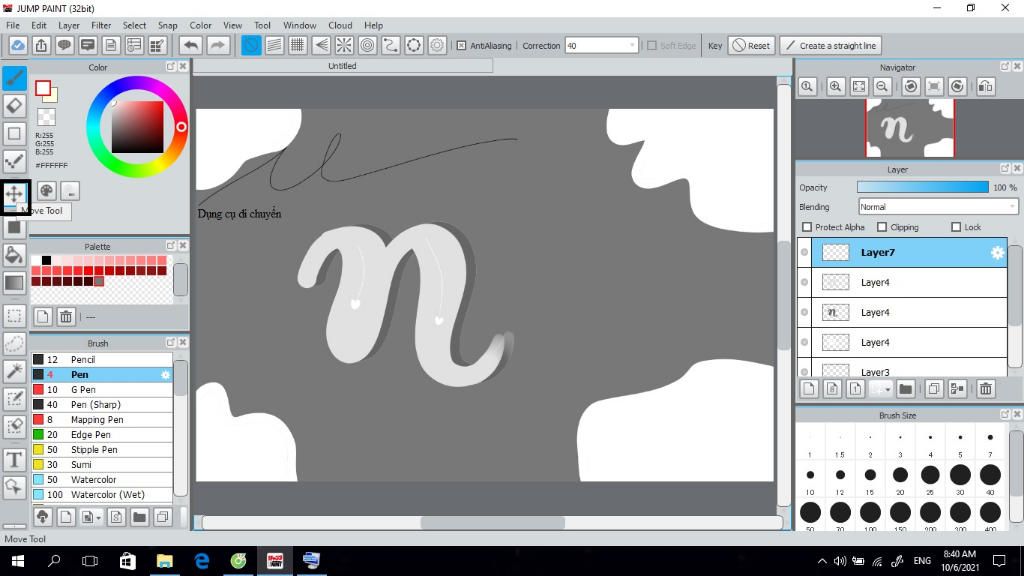Create new layer icon in Layer panel
The height and width of the screenshot is (576, 1024).
(809, 389)
